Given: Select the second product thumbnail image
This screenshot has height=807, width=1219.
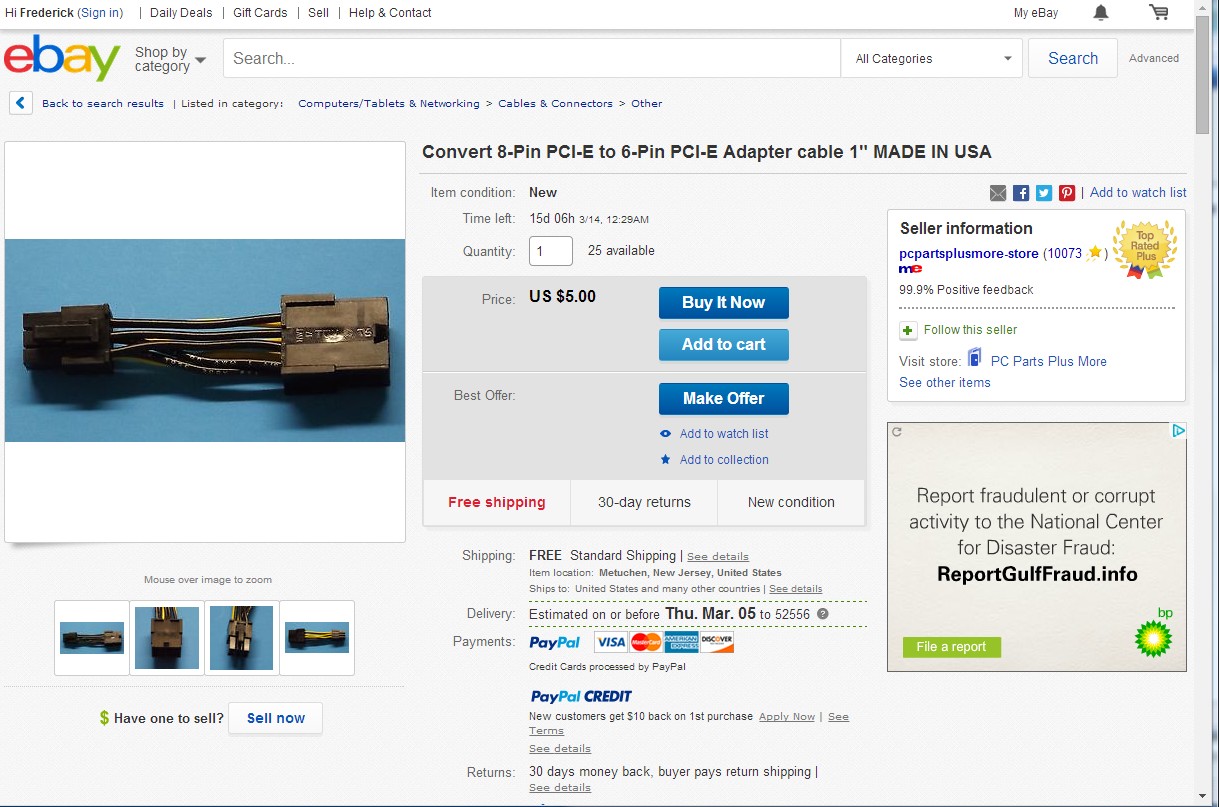Looking at the screenshot, I should [167, 638].
